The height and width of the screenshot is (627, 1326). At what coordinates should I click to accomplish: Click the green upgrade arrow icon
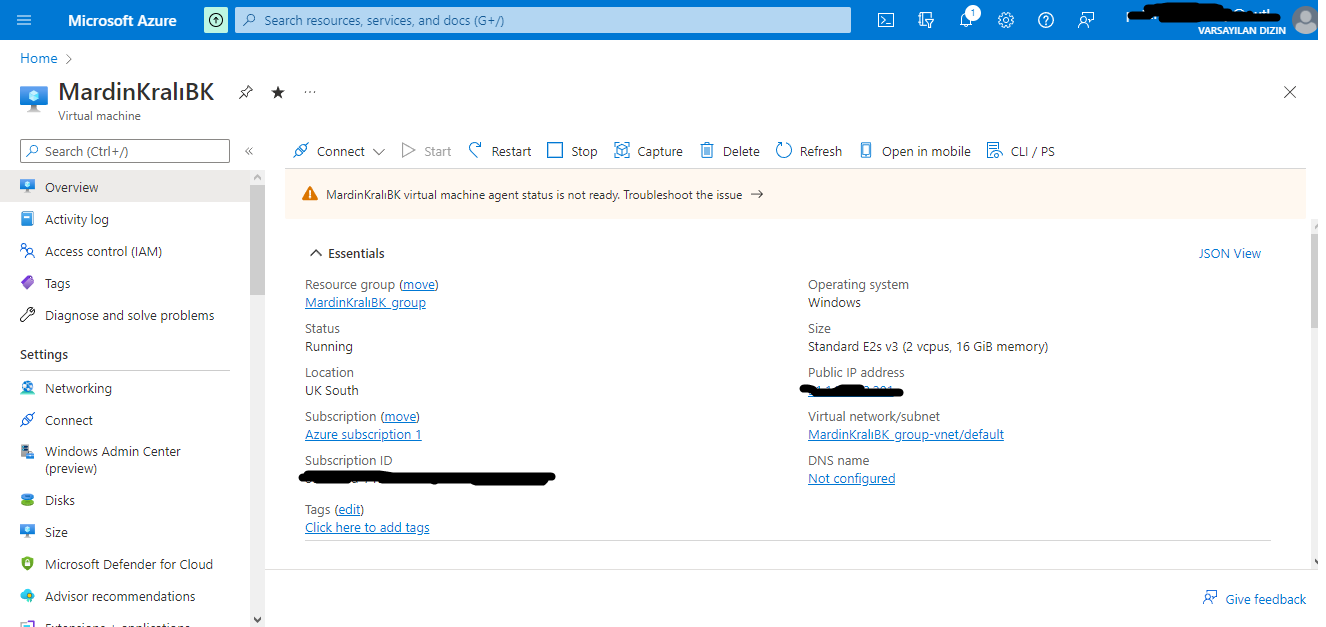click(215, 20)
